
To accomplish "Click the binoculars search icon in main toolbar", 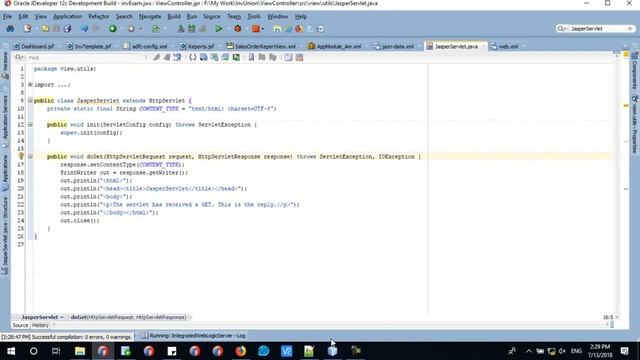I will [10, 29].
